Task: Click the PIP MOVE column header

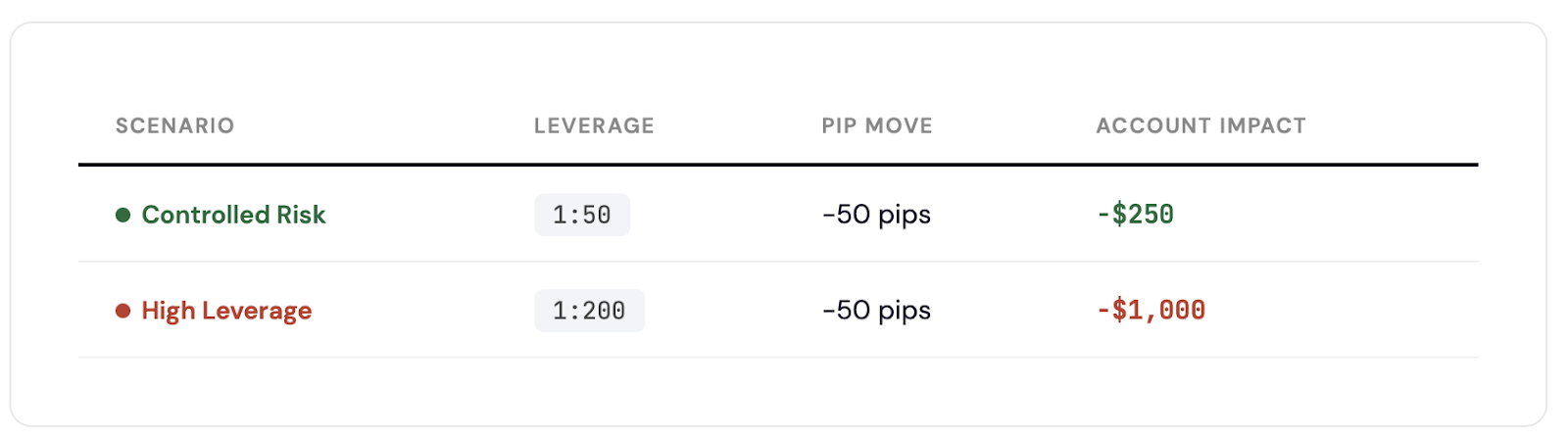Action: (x=877, y=125)
